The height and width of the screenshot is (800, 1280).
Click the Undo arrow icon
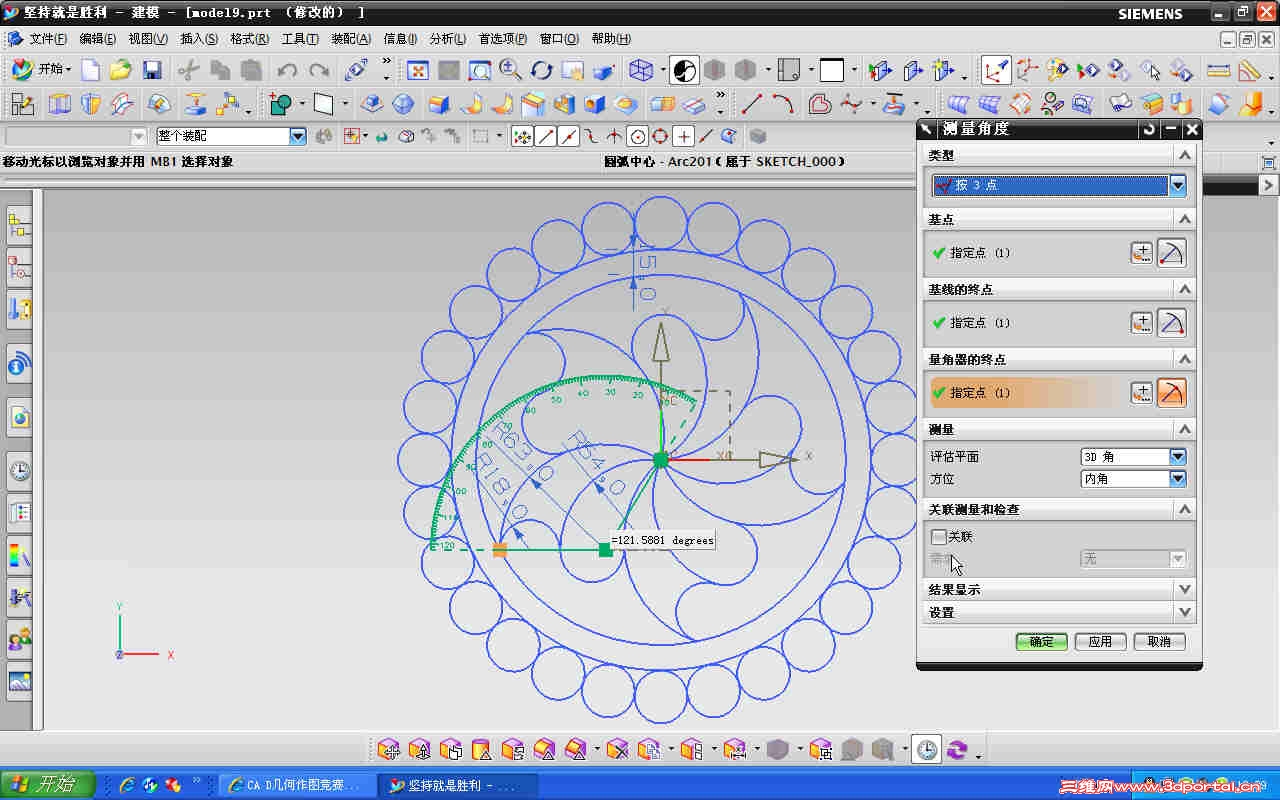click(x=287, y=70)
